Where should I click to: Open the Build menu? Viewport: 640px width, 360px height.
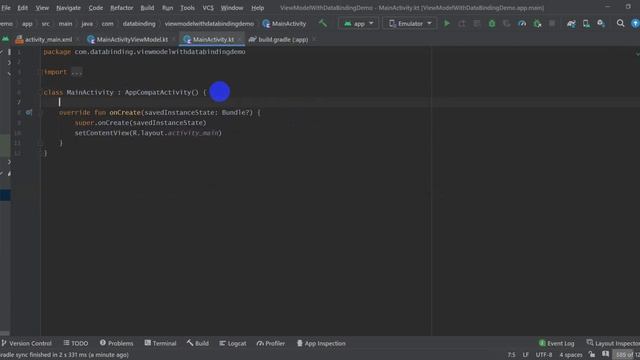pos(147,8)
